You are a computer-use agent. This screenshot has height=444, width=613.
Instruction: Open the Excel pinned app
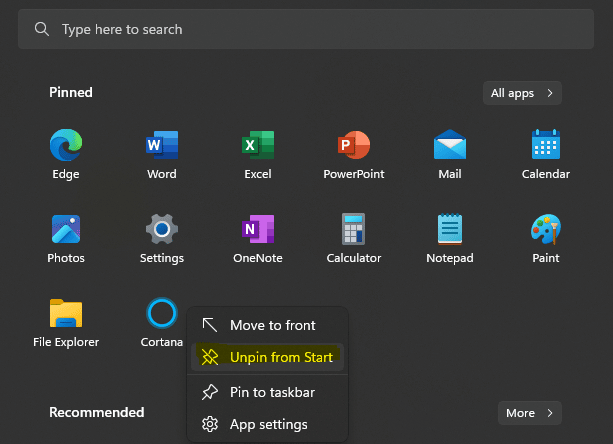click(x=258, y=154)
